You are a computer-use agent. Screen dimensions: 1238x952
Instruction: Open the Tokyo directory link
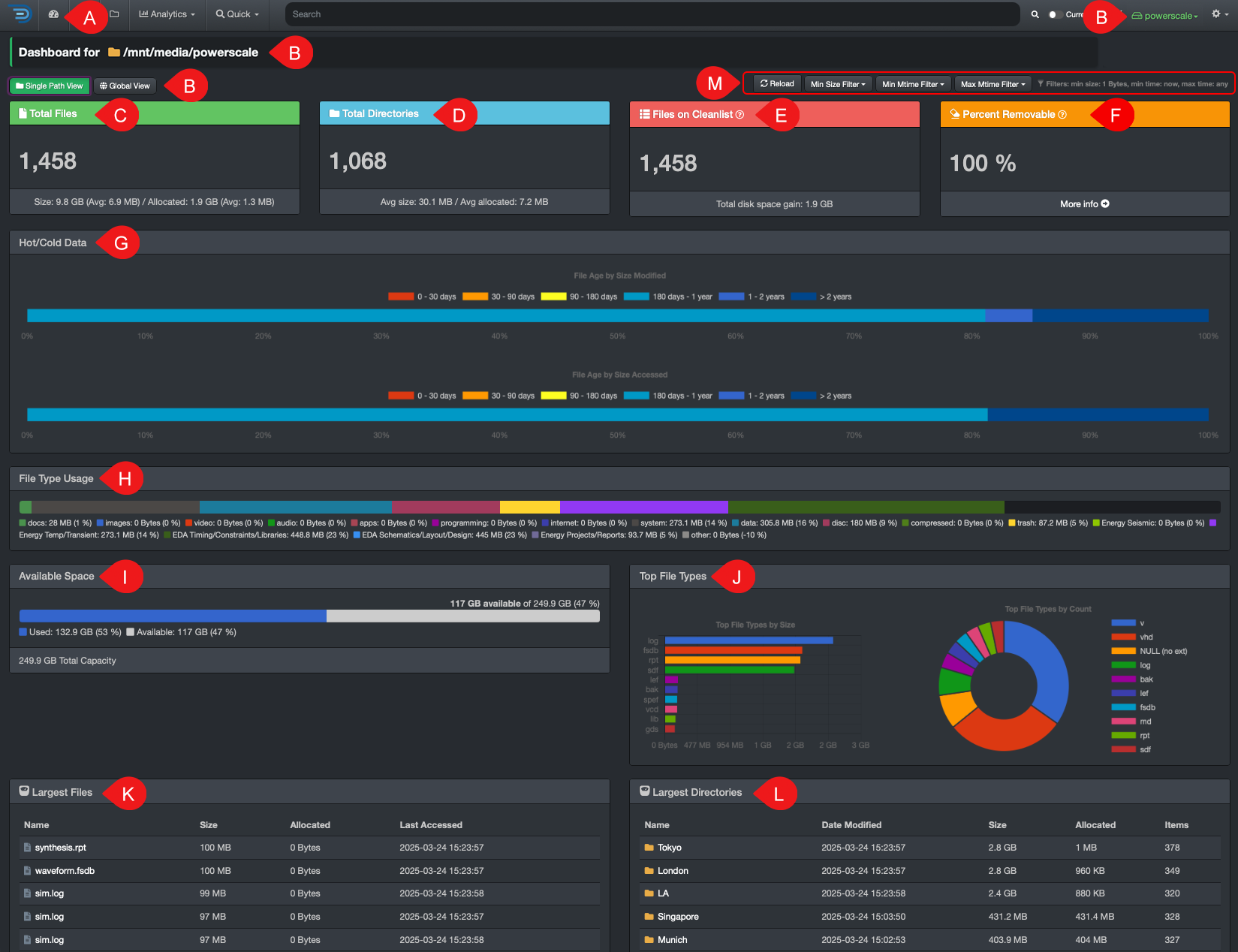670,848
